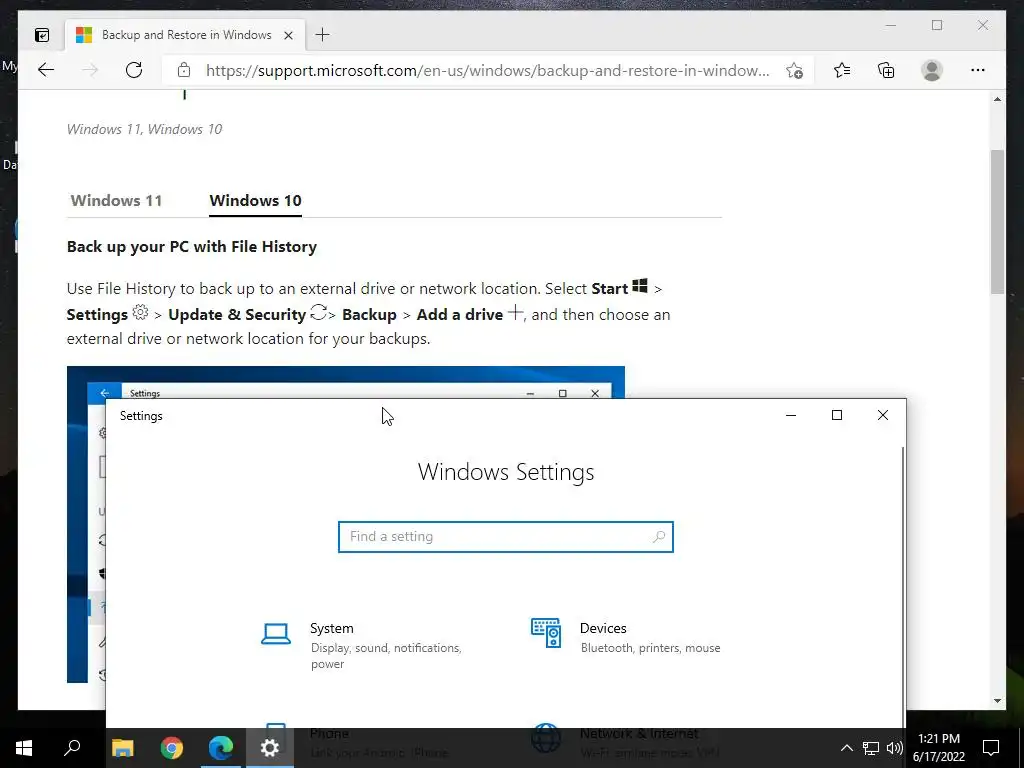Open the Edge profile avatar
1024x768 pixels.
coord(932,70)
